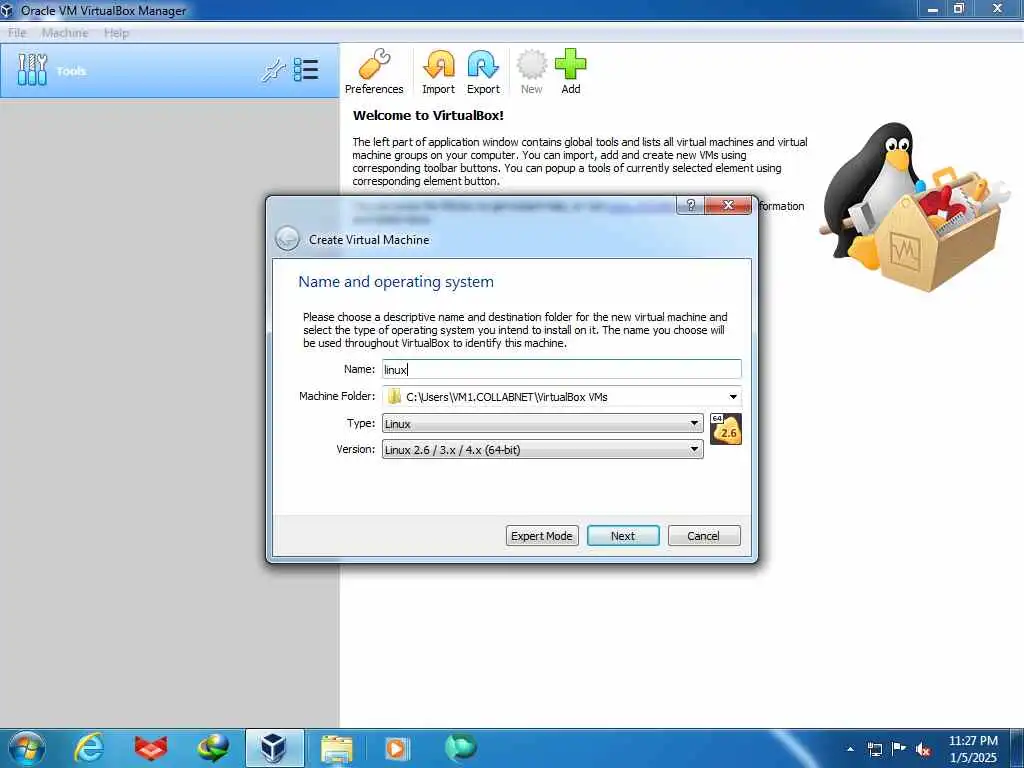Open the Help menu
This screenshot has width=1024, height=768.
pyautogui.click(x=116, y=33)
